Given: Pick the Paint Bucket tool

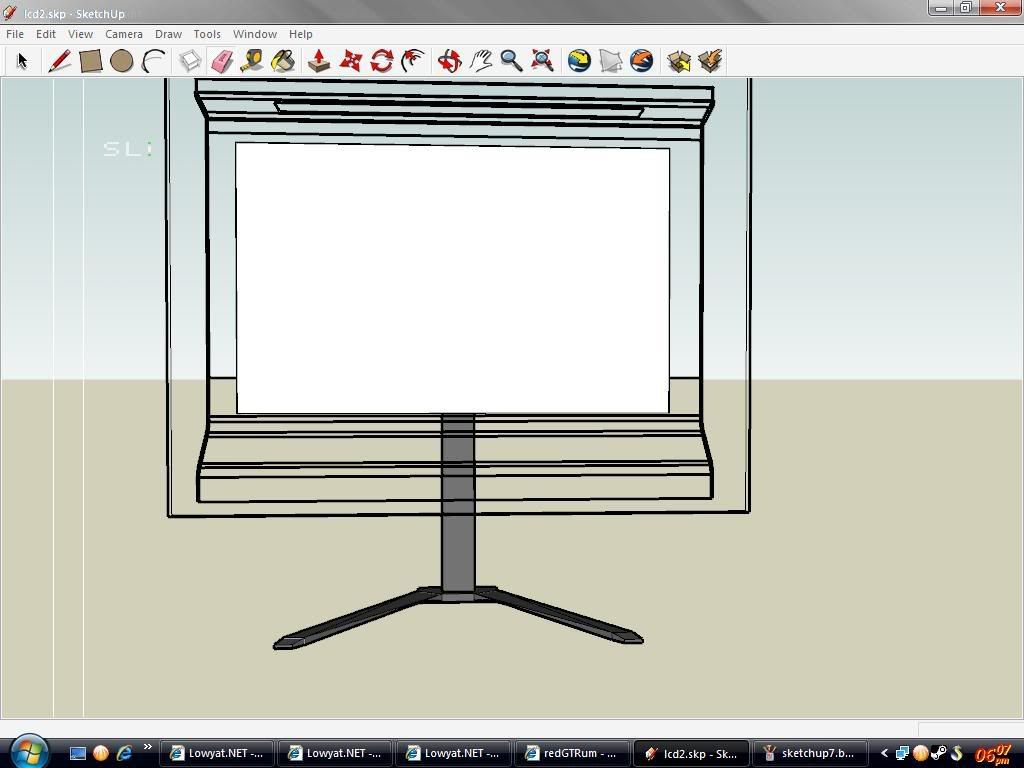Looking at the screenshot, I should [x=283, y=61].
